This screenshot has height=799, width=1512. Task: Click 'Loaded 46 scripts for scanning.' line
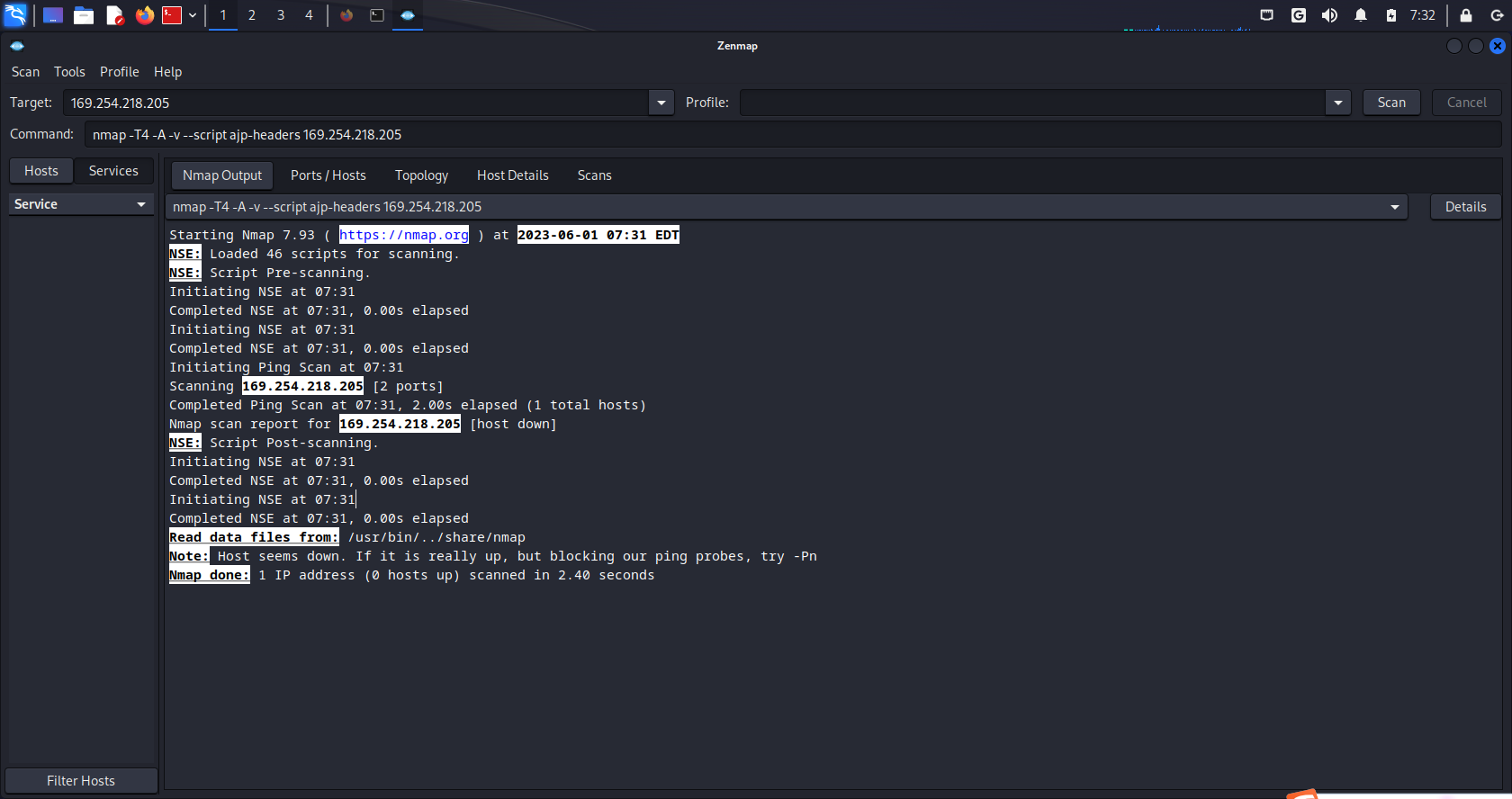point(335,254)
